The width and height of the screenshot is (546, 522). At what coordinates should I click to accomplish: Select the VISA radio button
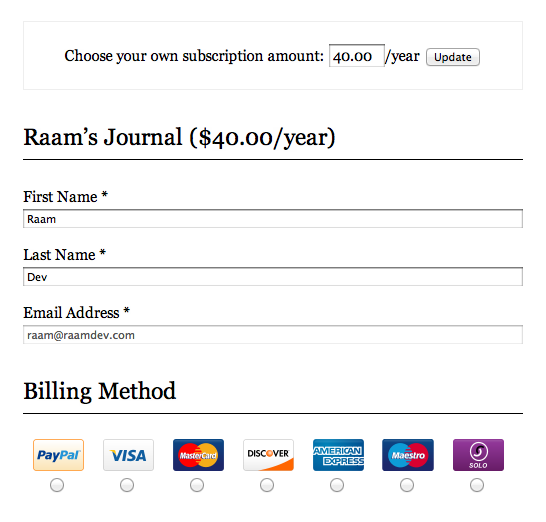(x=127, y=485)
